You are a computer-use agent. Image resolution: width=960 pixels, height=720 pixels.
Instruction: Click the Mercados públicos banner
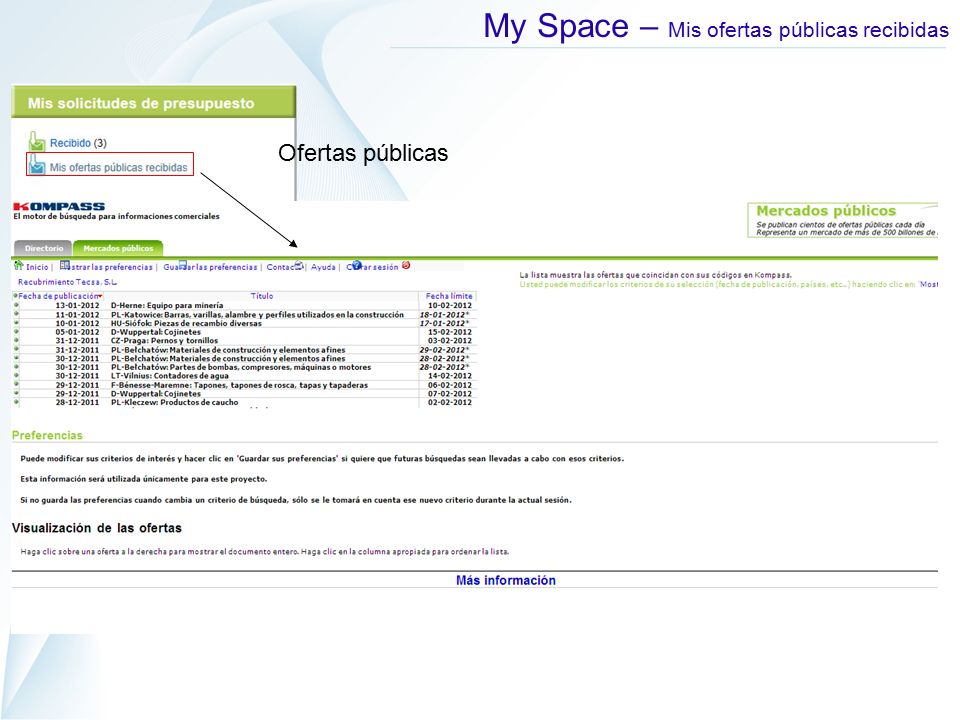click(842, 220)
